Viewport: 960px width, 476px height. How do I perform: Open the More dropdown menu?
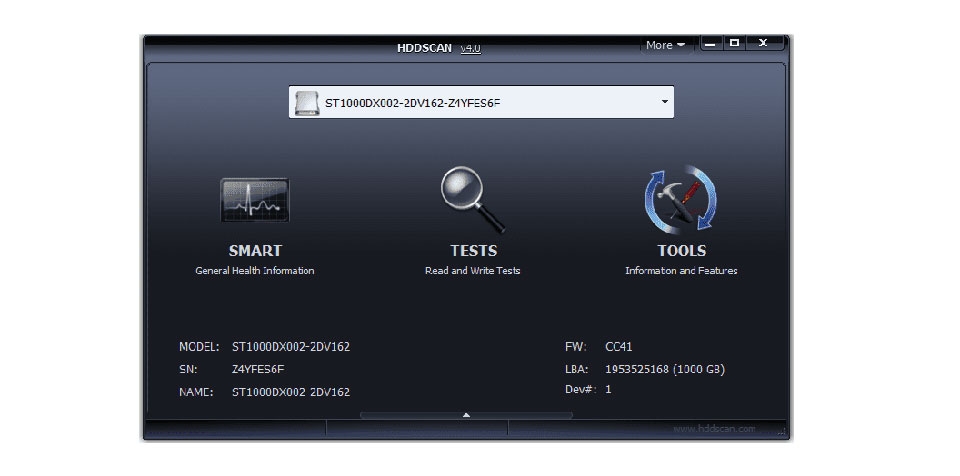pyautogui.click(x=666, y=45)
